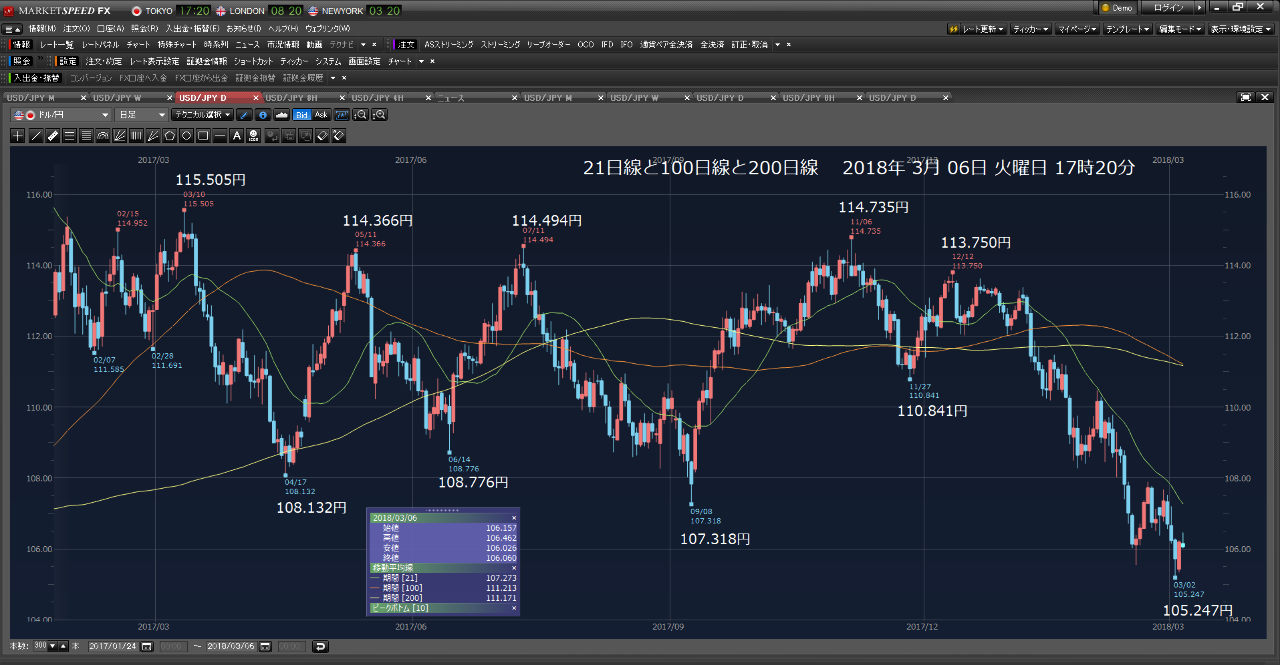Select the rectangle drawing tool

[202, 135]
